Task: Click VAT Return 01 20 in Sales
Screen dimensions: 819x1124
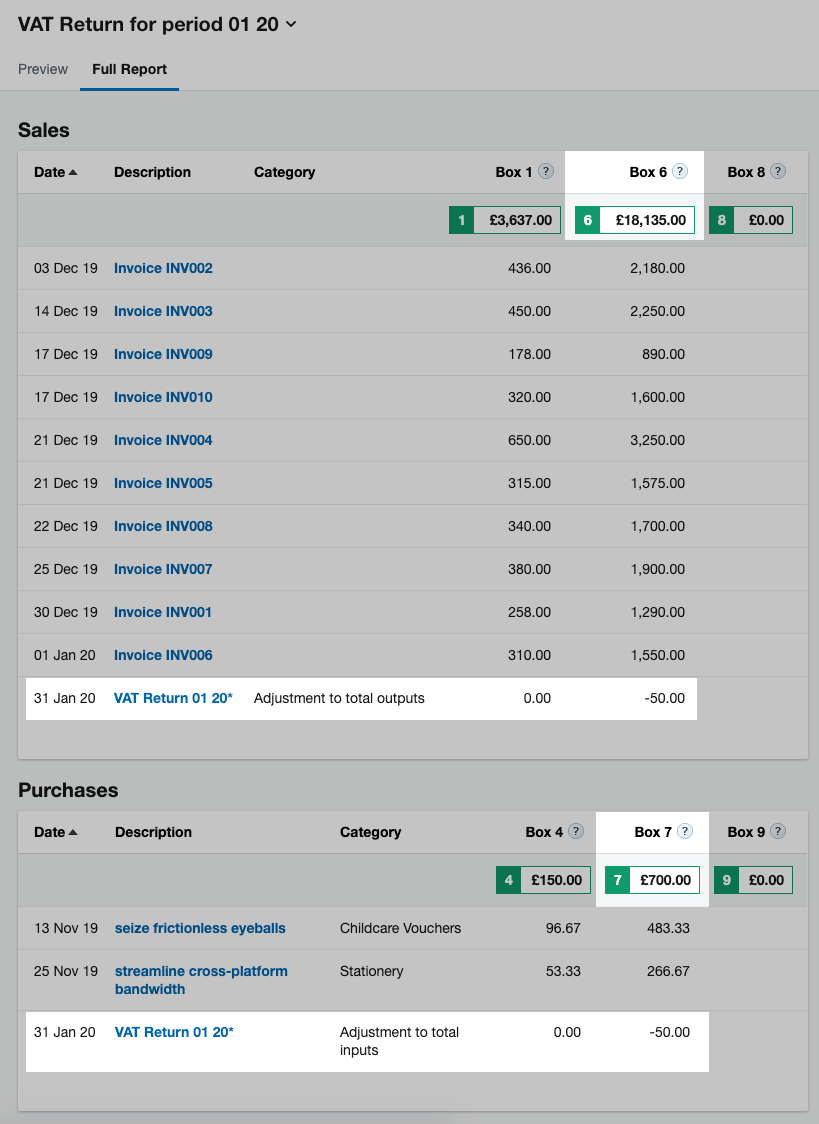Action: [173, 698]
